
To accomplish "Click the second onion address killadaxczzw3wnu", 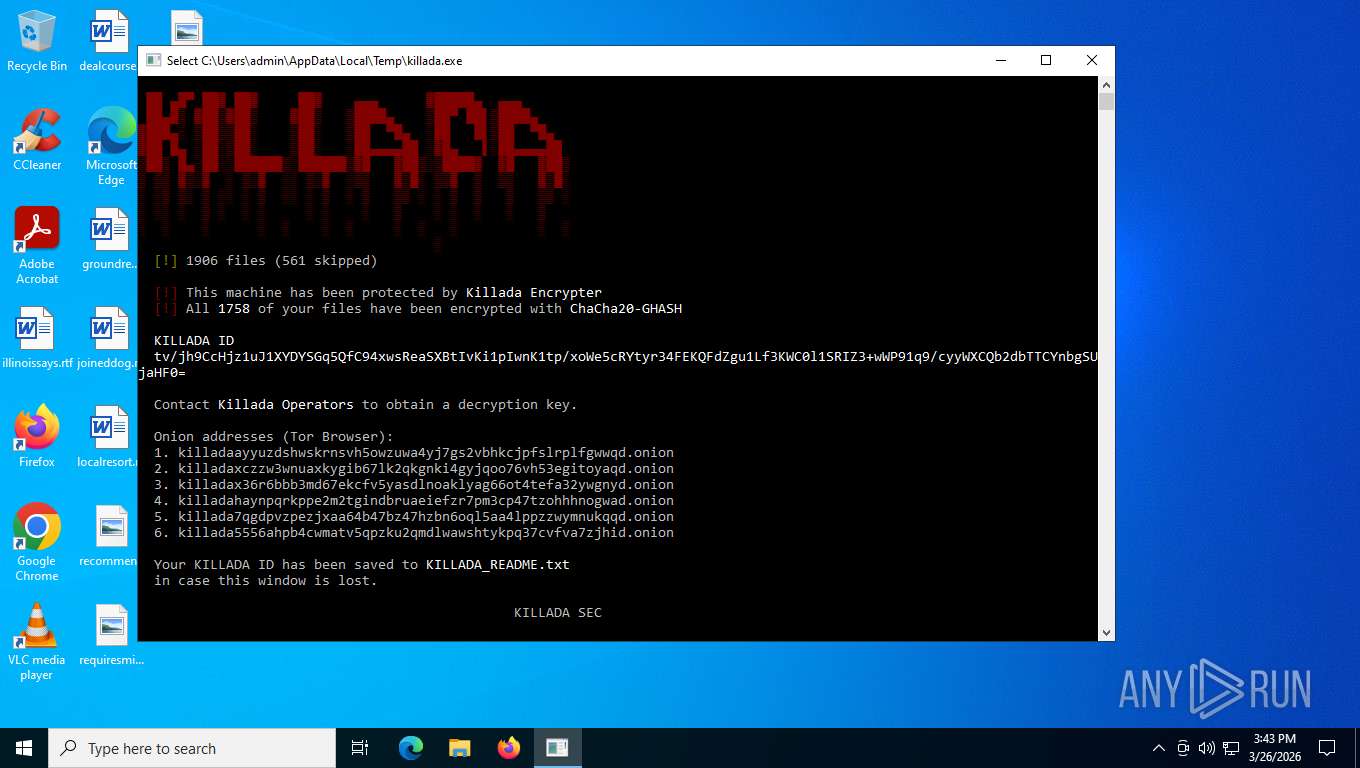I will pos(426,469).
